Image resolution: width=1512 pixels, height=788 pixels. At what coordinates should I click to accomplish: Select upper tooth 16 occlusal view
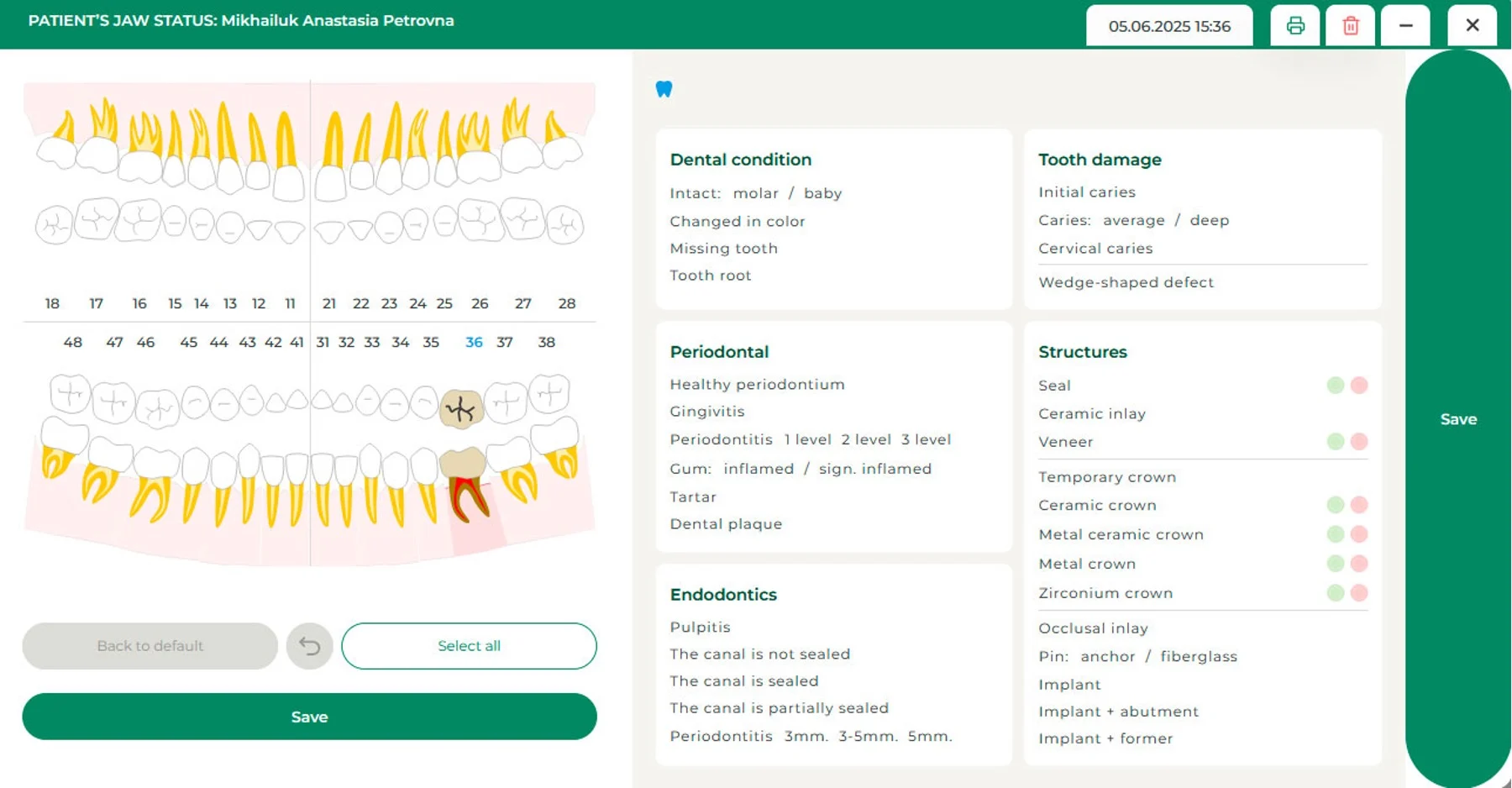(x=139, y=220)
